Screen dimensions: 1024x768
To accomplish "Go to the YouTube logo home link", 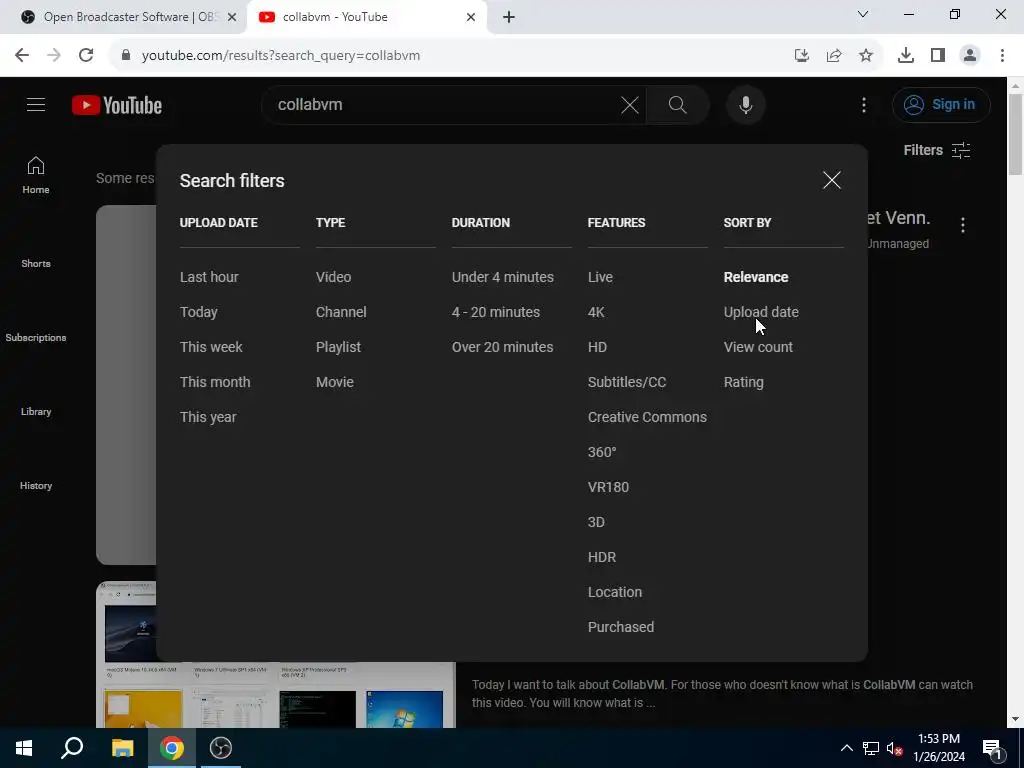I will [117, 105].
